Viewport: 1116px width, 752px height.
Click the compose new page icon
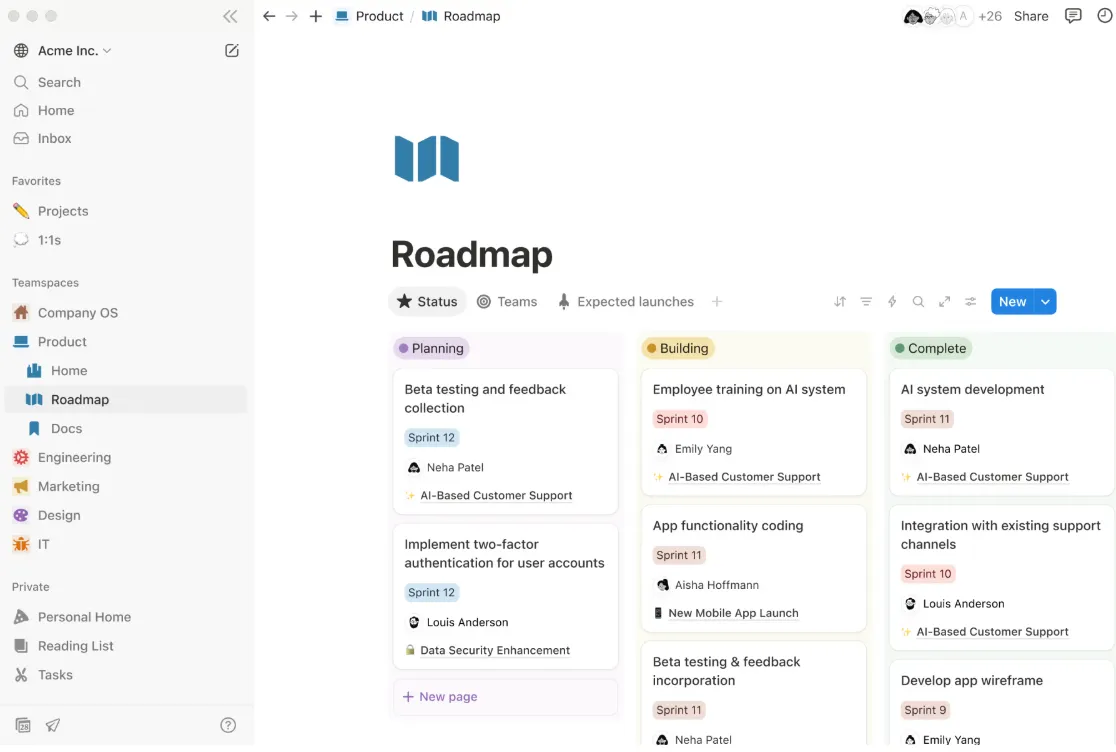(x=232, y=50)
